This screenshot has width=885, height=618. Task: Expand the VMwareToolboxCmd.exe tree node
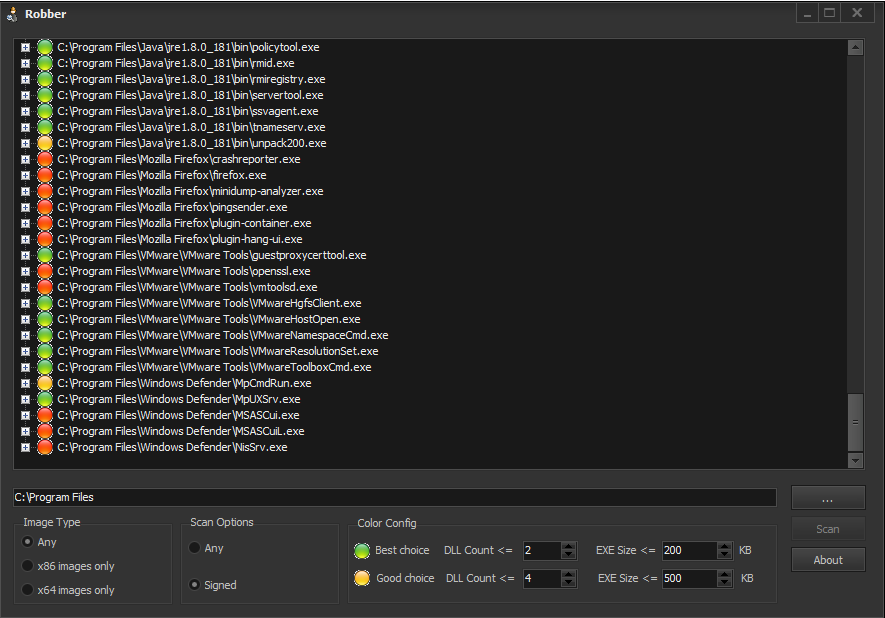click(x=25, y=367)
